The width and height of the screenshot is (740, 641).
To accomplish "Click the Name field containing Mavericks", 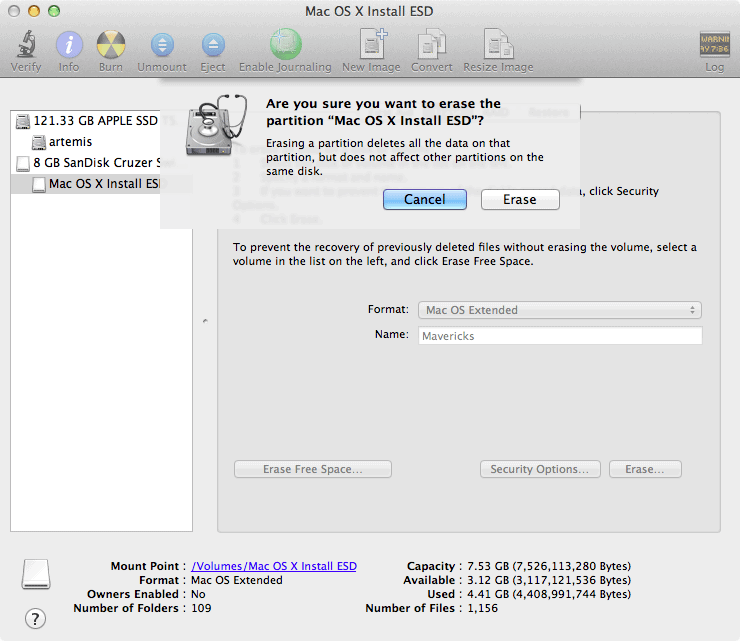I will pos(560,336).
